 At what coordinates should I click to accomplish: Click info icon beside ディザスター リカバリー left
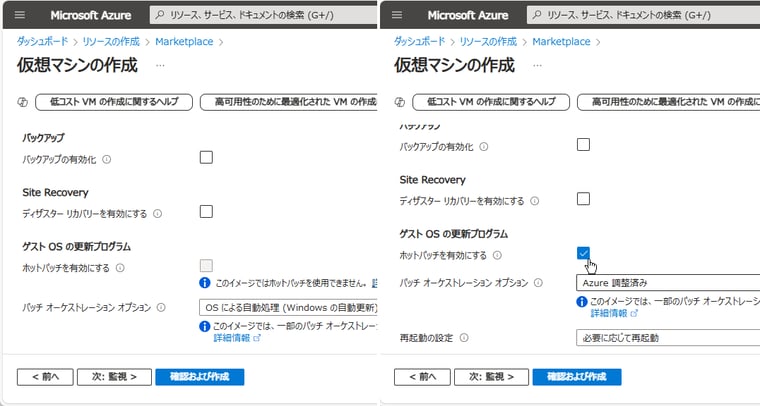158,214
